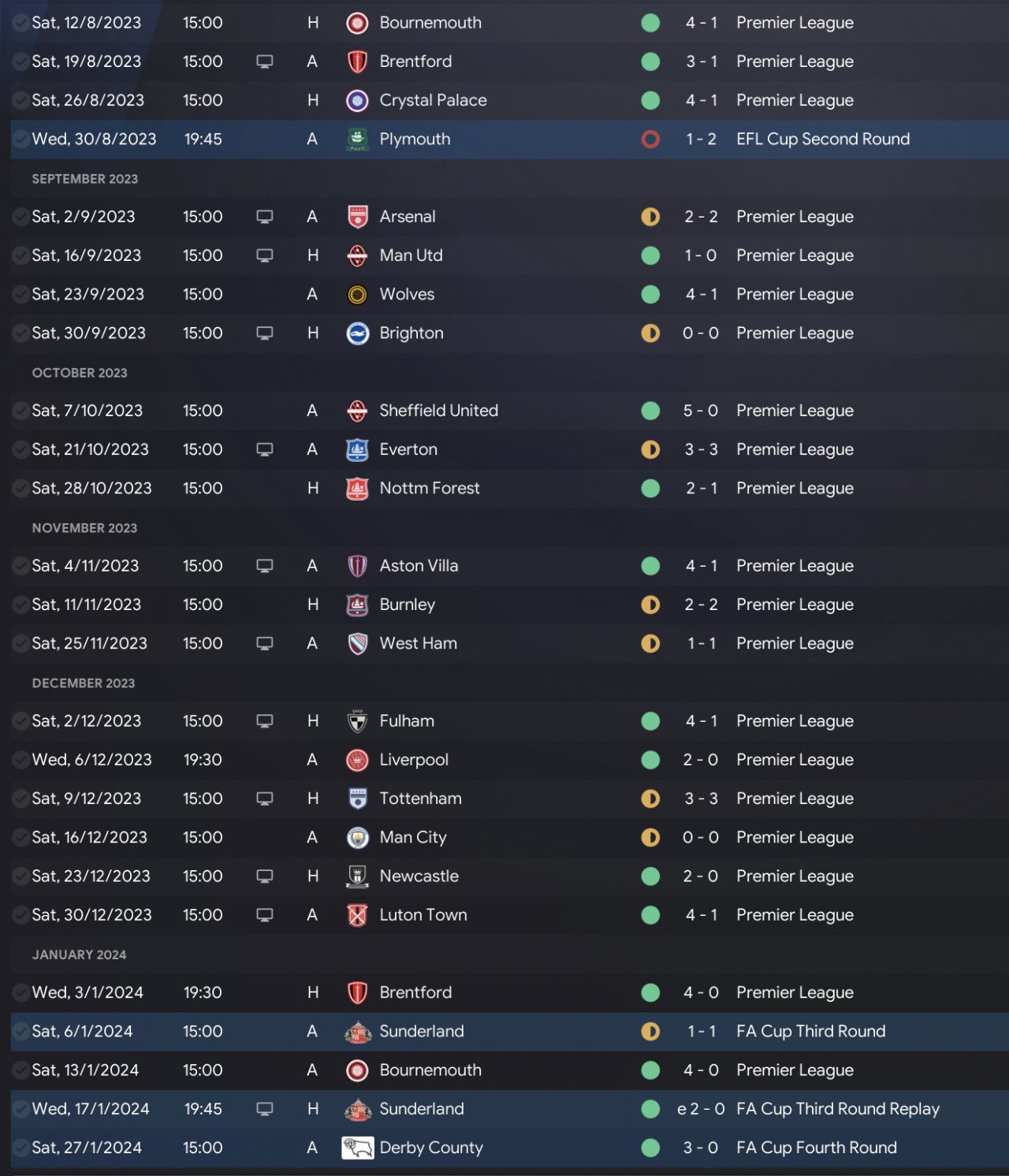Click the draw indicator for Everton match
Image resolution: width=1009 pixels, height=1176 pixels.
[x=650, y=449]
